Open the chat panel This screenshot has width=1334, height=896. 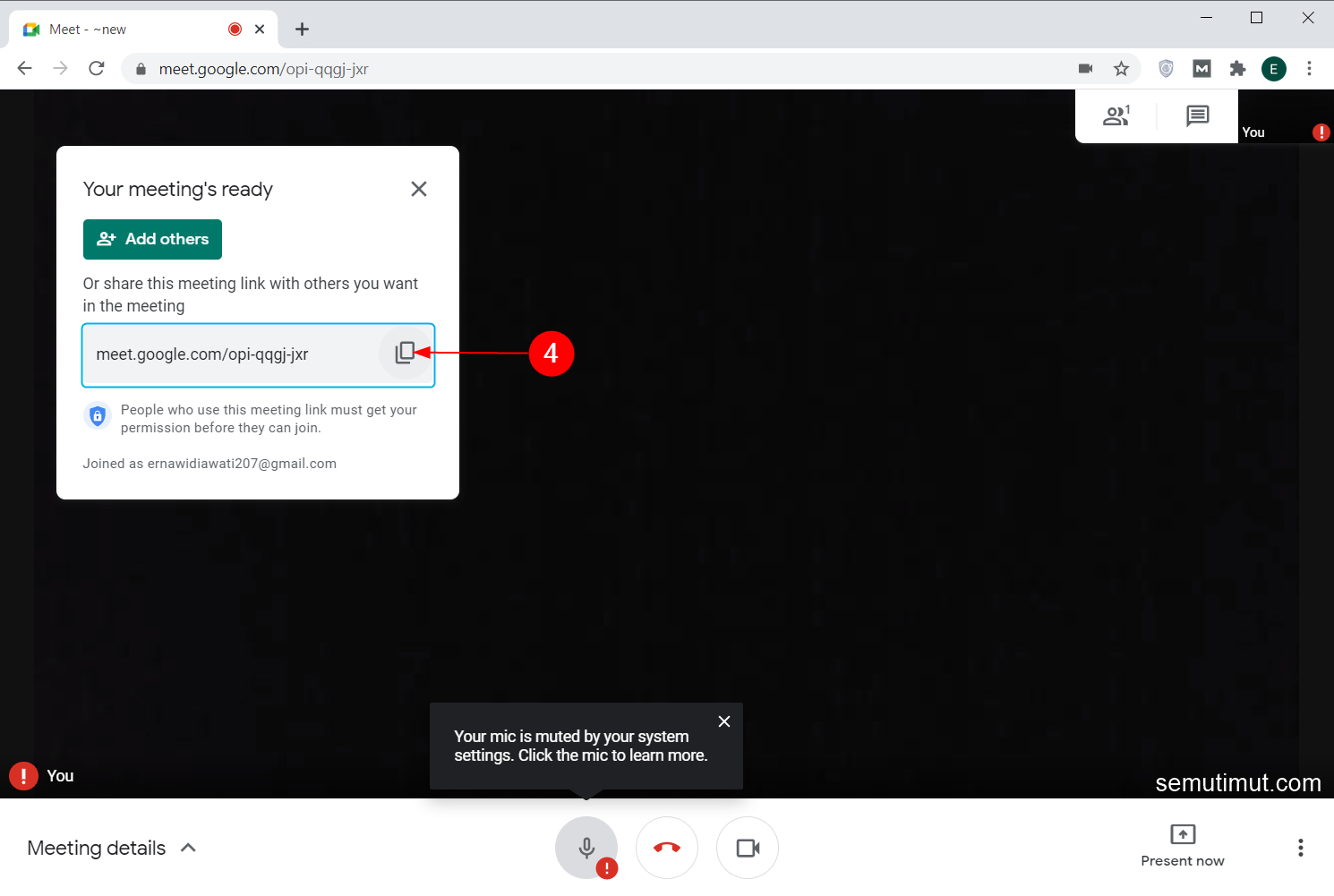coord(1196,115)
